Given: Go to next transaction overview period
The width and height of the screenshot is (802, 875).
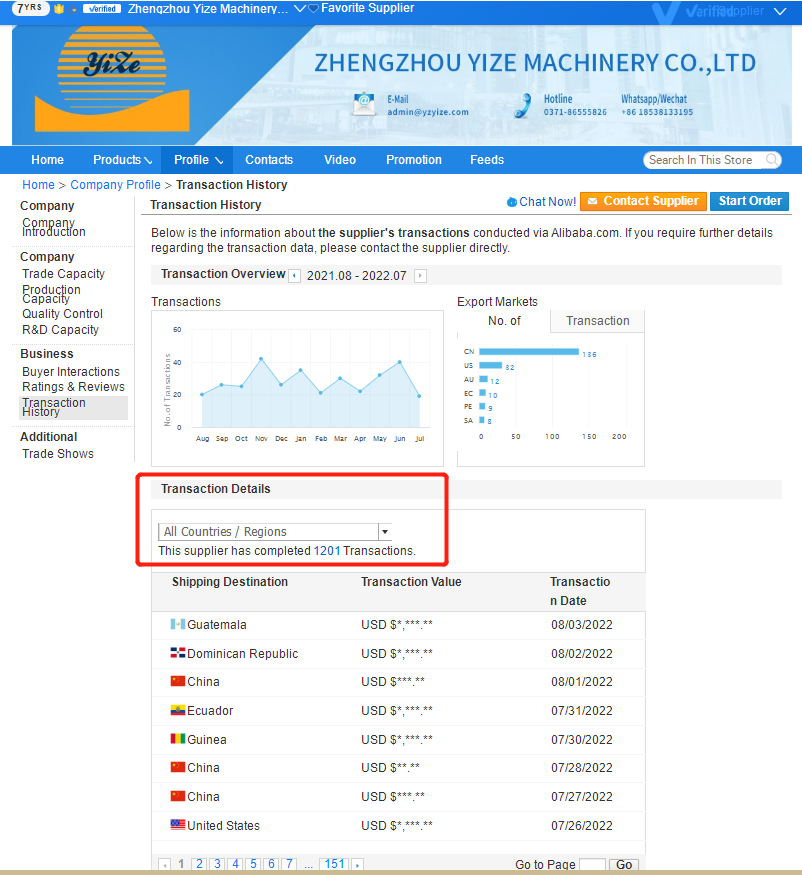Looking at the screenshot, I should pos(420,276).
